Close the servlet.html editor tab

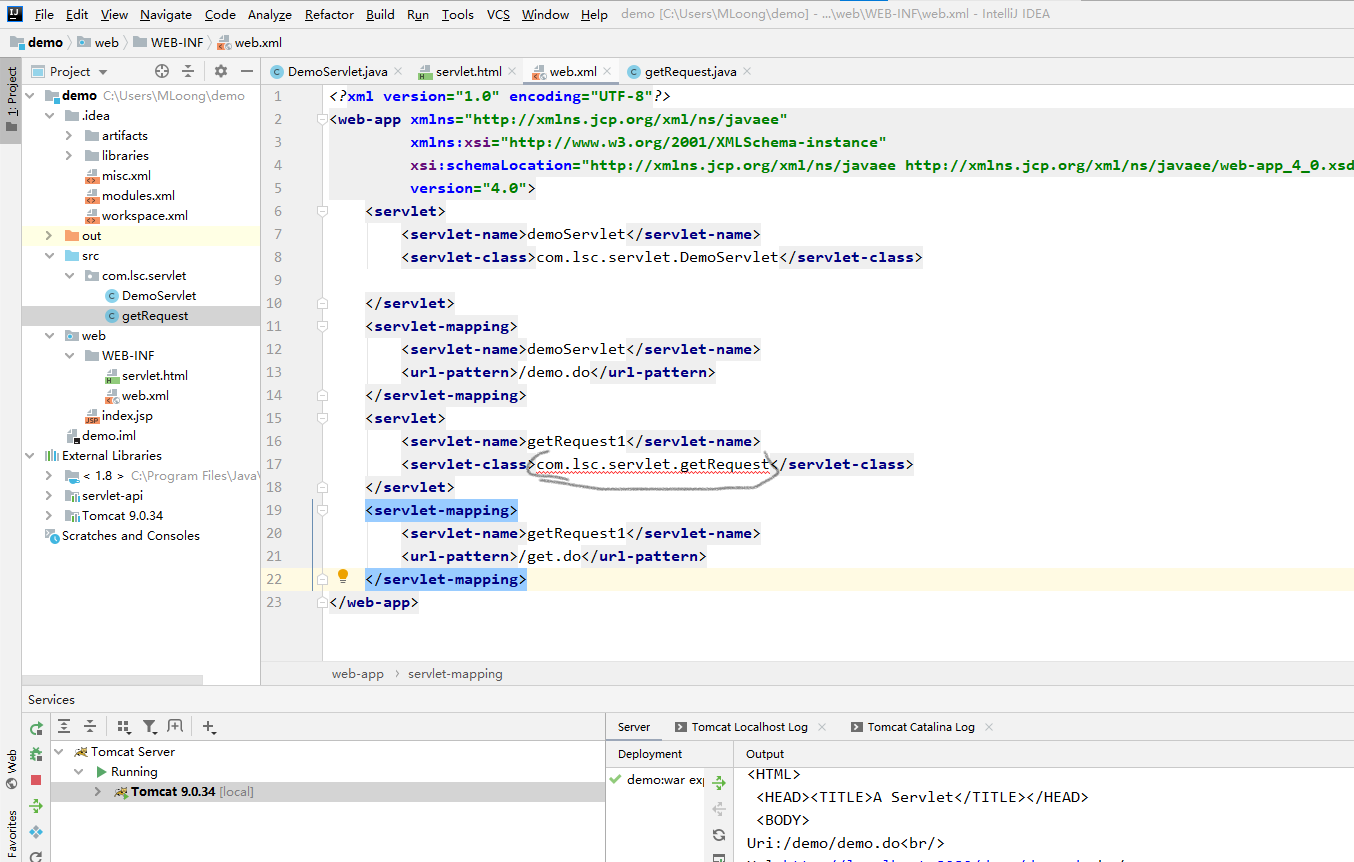(x=512, y=71)
